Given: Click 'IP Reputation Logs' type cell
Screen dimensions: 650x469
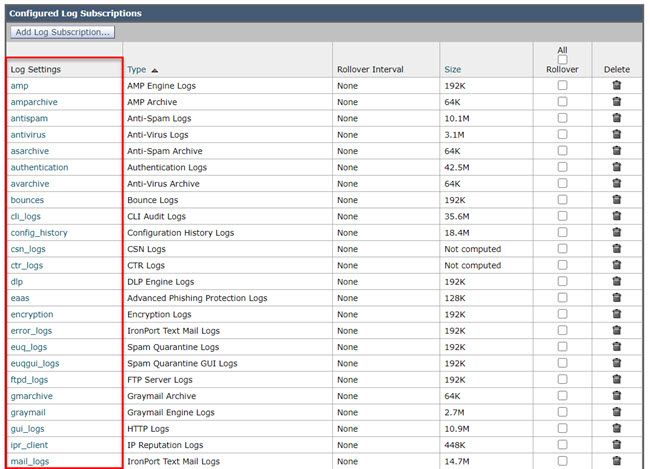Looking at the screenshot, I should click(x=165, y=445).
